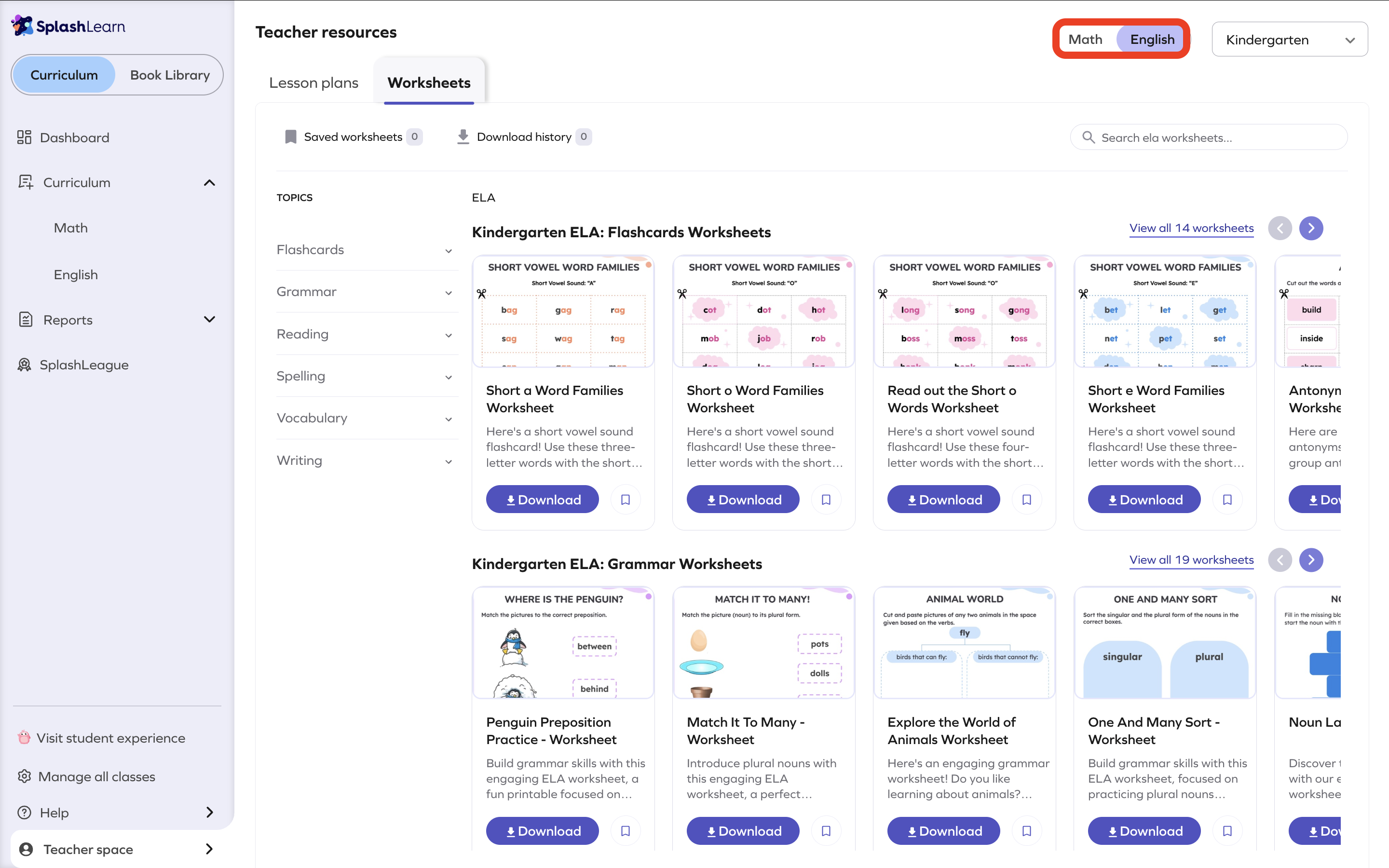Open the Teacher space submenu arrow
Viewport: 1389px width, 868px height.
tap(209, 849)
